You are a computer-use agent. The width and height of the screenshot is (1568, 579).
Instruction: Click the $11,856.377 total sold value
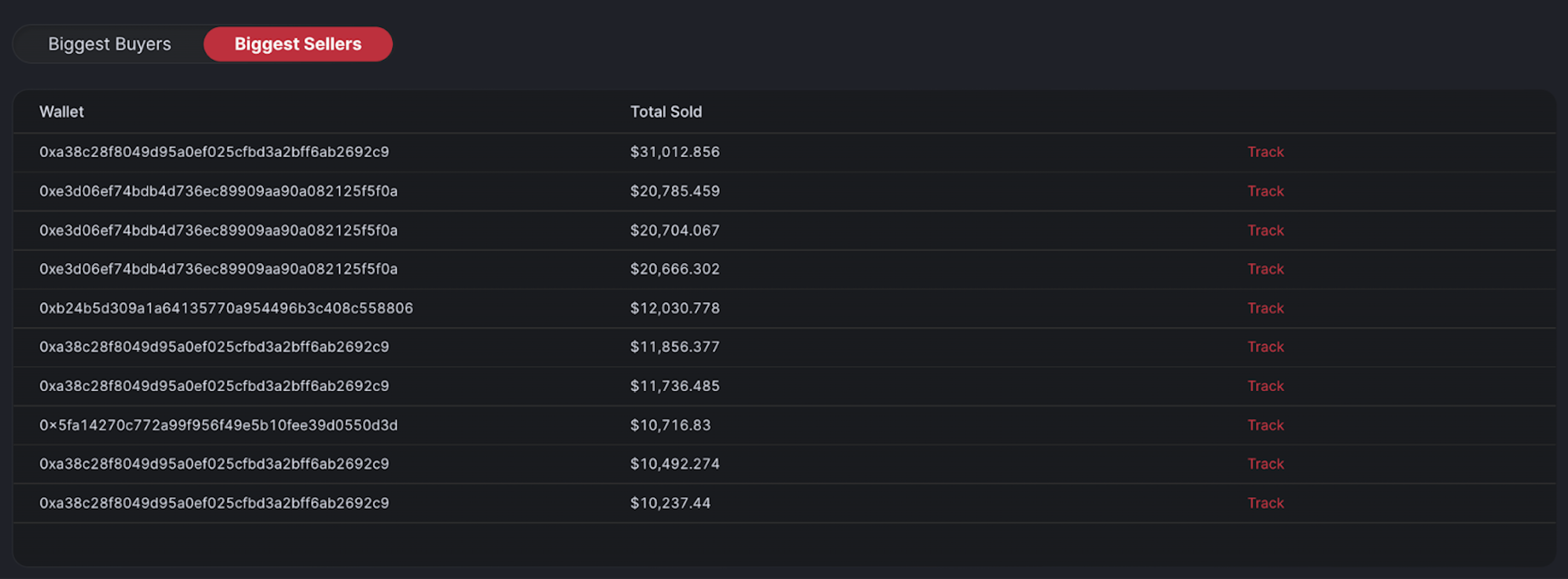point(675,347)
